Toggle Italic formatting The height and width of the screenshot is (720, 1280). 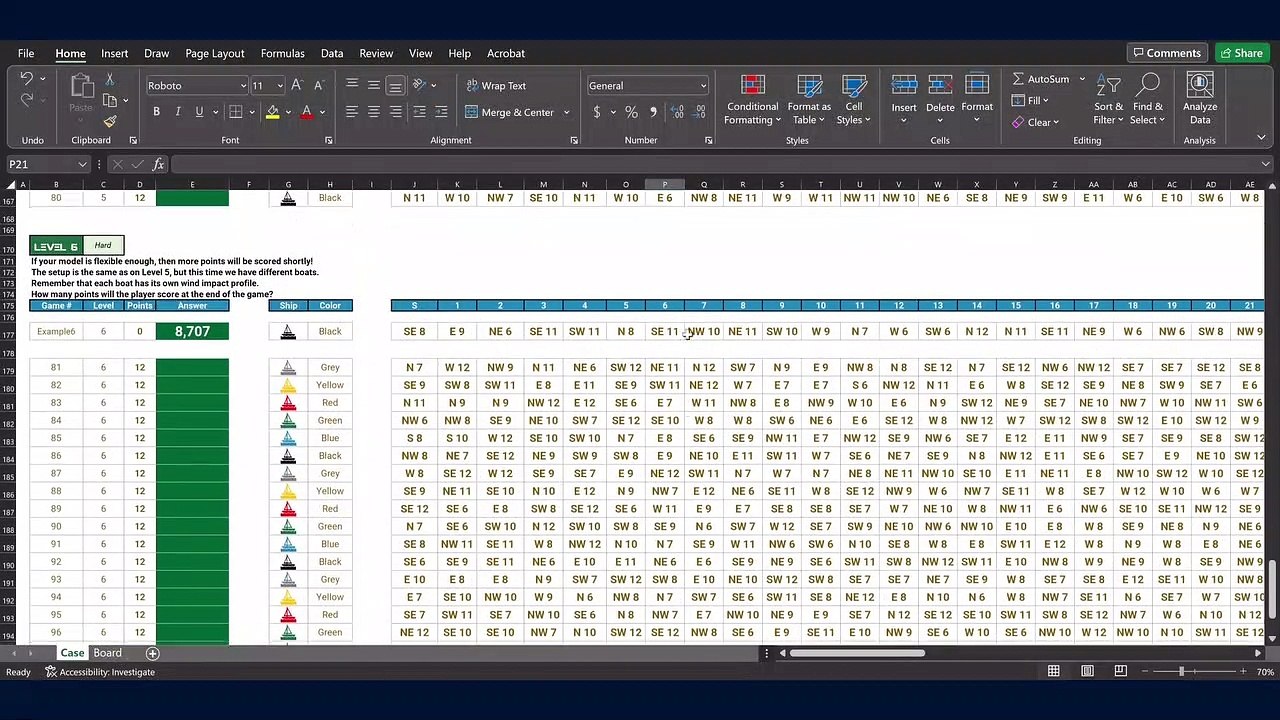coord(178,112)
